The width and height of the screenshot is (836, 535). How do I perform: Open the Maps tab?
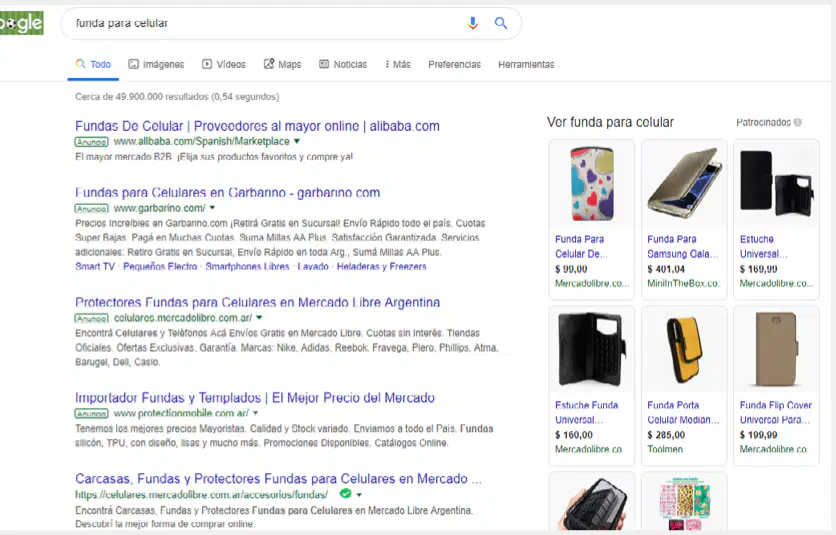pyautogui.click(x=283, y=65)
